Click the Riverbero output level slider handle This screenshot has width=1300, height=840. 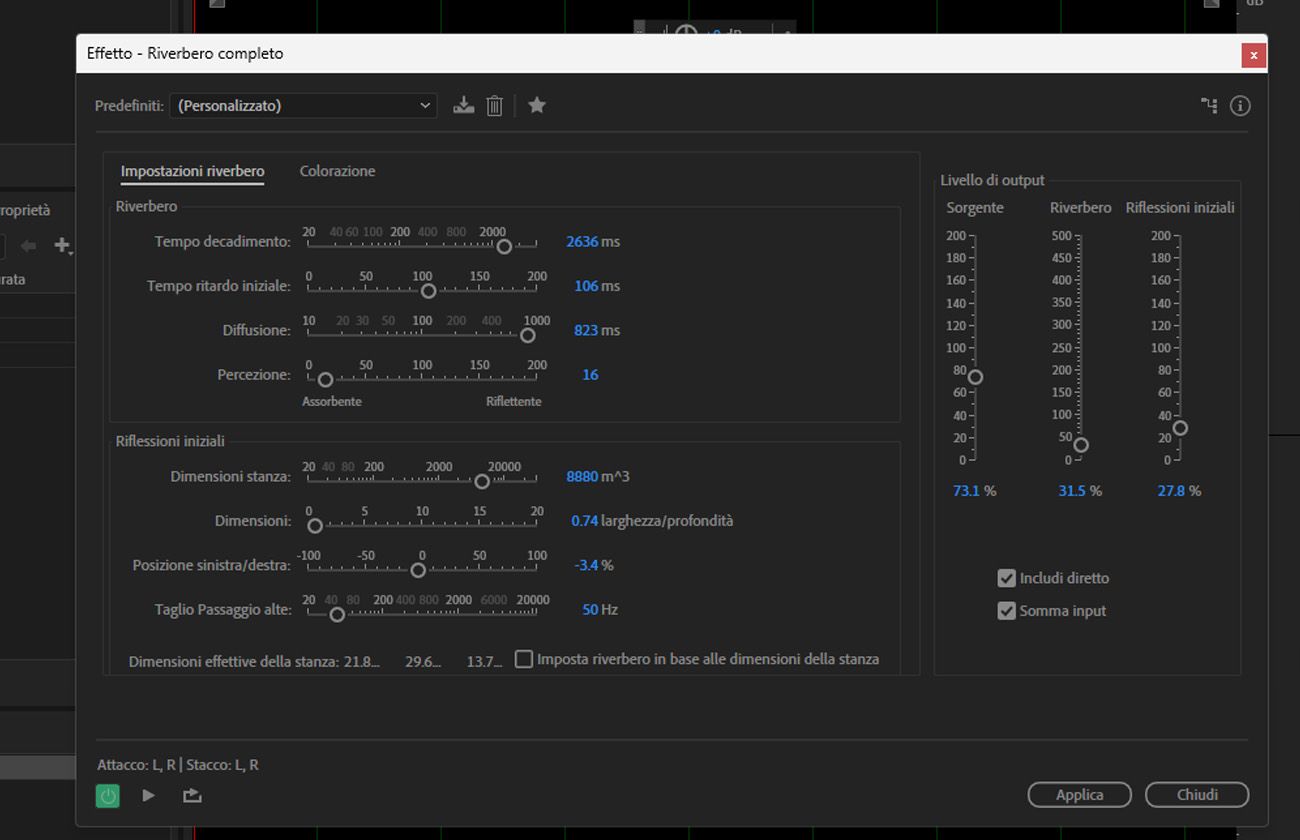pos(1081,445)
